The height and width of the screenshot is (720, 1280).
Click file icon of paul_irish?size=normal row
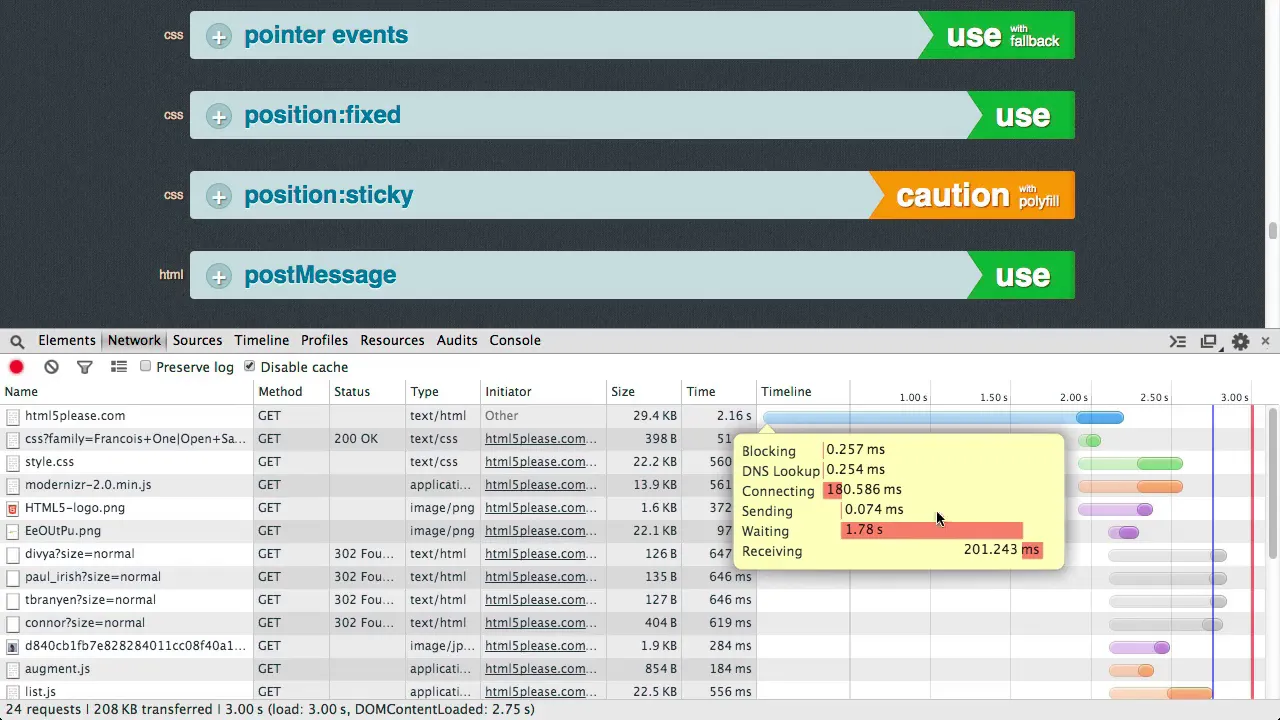pos(13,577)
